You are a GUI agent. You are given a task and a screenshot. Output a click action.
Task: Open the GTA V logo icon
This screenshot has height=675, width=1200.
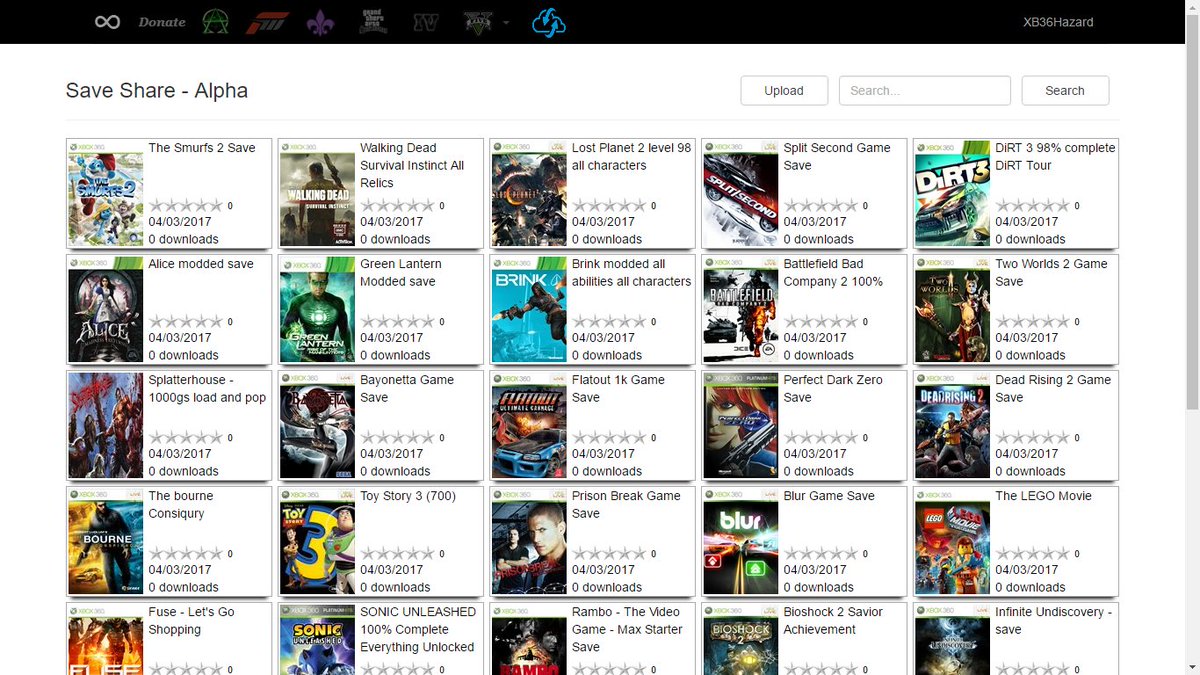tap(478, 22)
